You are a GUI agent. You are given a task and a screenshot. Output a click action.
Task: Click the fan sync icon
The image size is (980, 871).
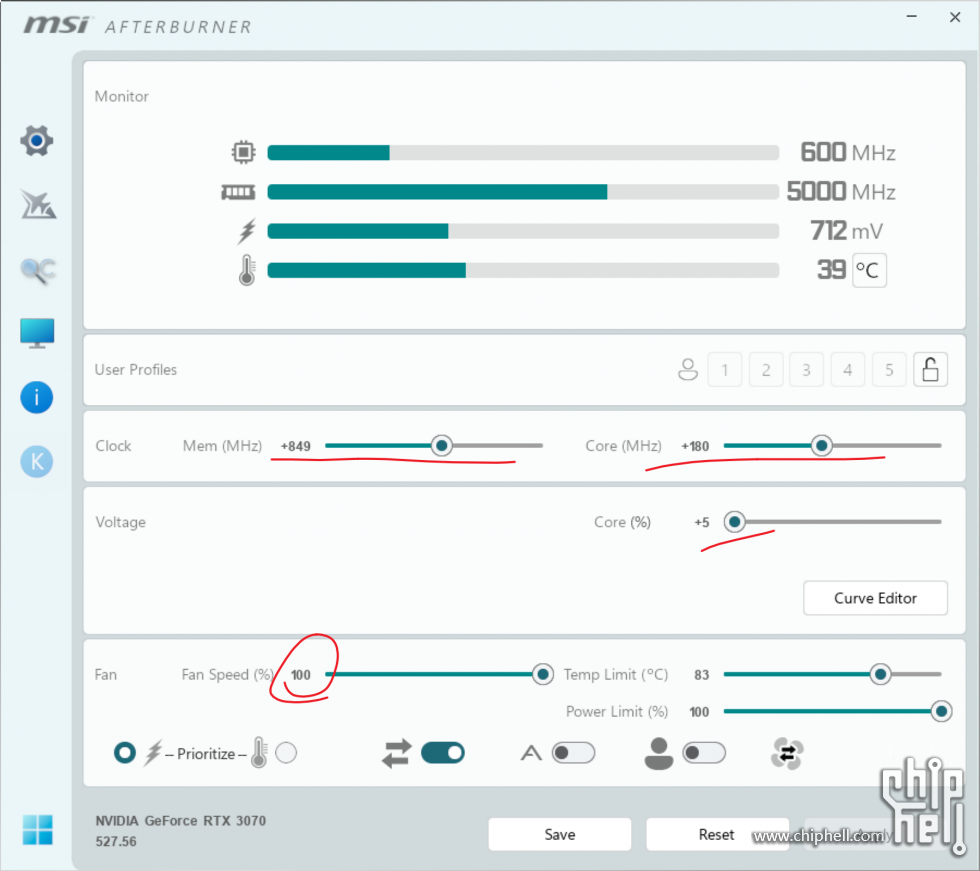787,754
